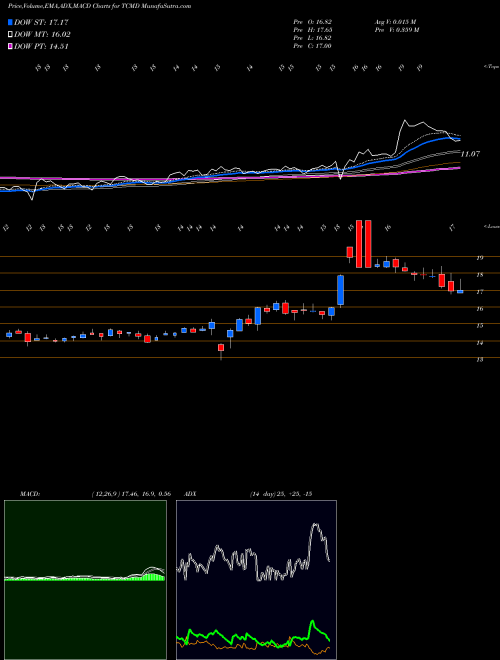
Task: Select the 'DOW PT: 14.51' label
Action: pyautogui.click(x=41, y=47)
